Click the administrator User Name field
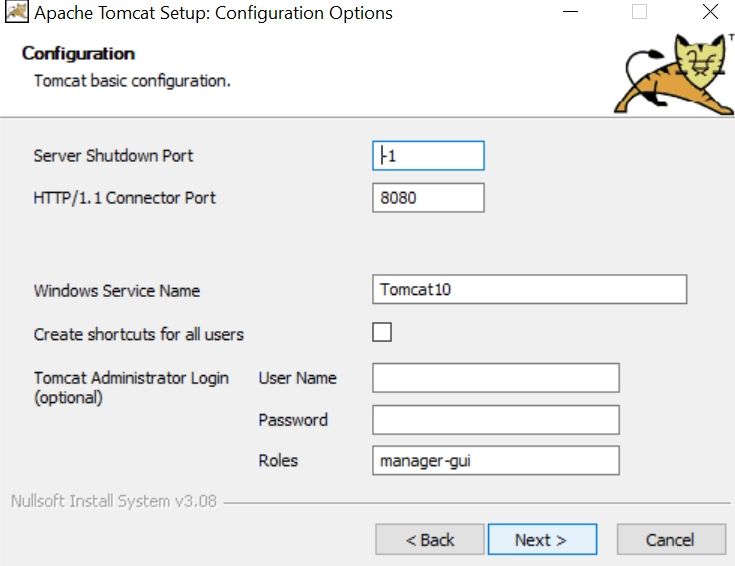The height and width of the screenshot is (566, 735). click(x=495, y=377)
